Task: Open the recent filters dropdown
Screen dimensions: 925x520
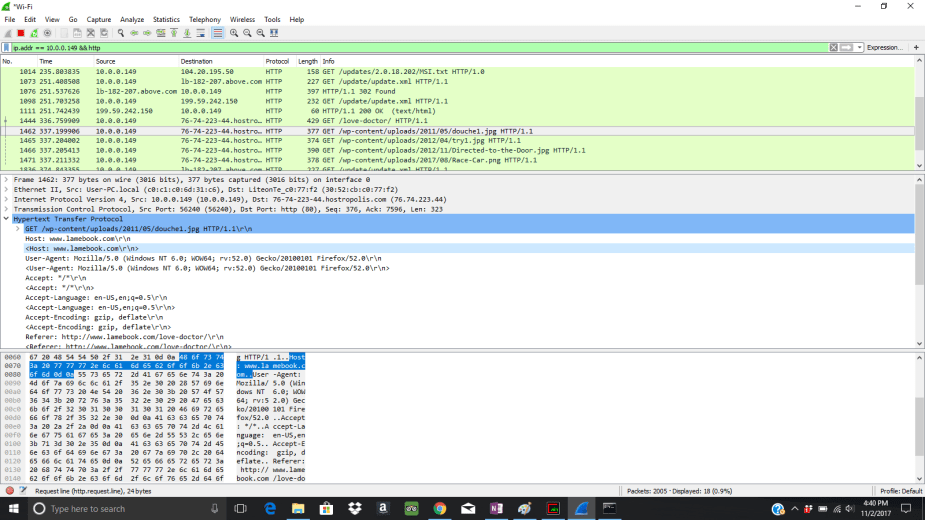Action: tap(860, 47)
